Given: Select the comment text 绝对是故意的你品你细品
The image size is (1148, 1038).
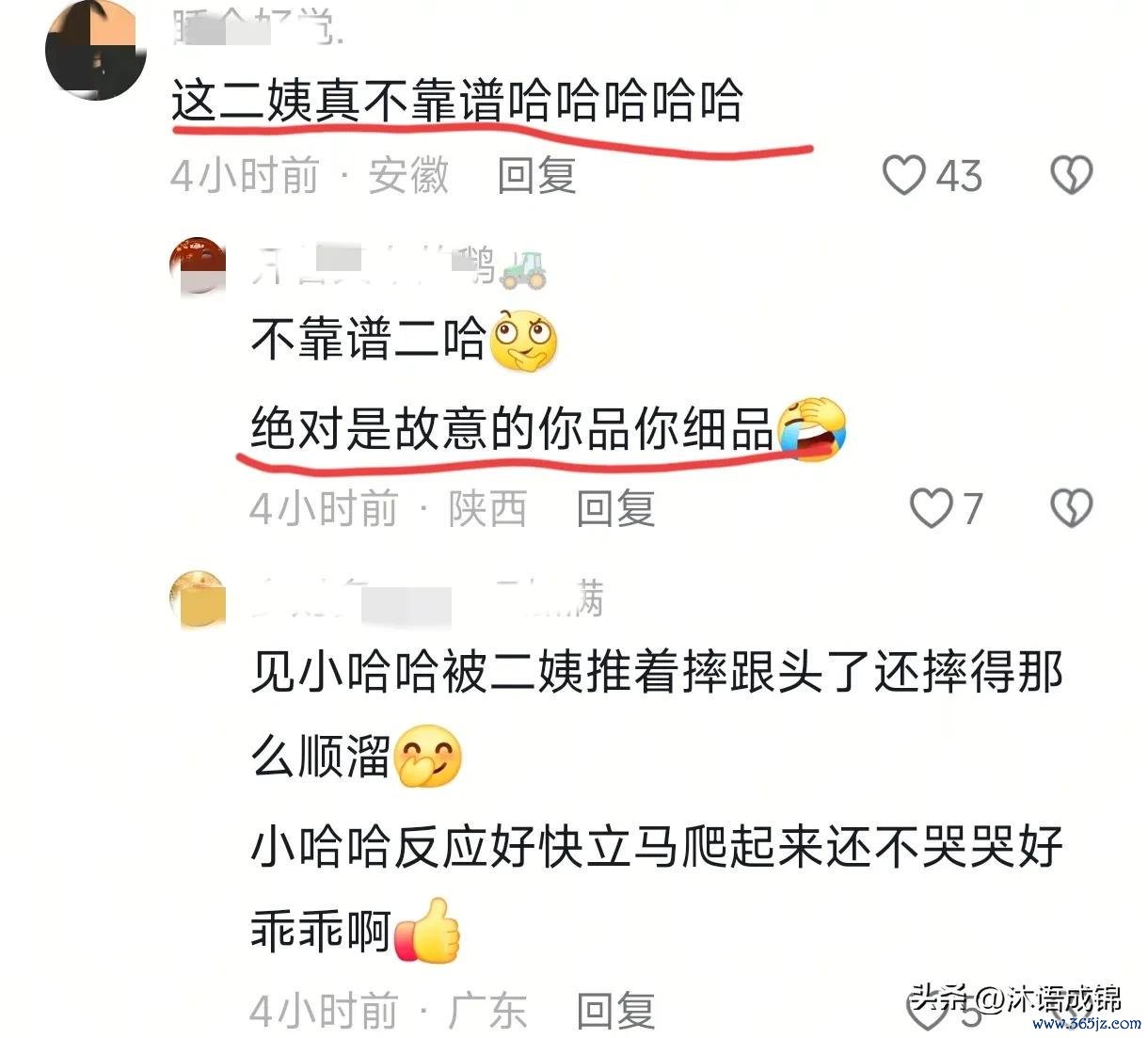Looking at the screenshot, I should tap(512, 429).
